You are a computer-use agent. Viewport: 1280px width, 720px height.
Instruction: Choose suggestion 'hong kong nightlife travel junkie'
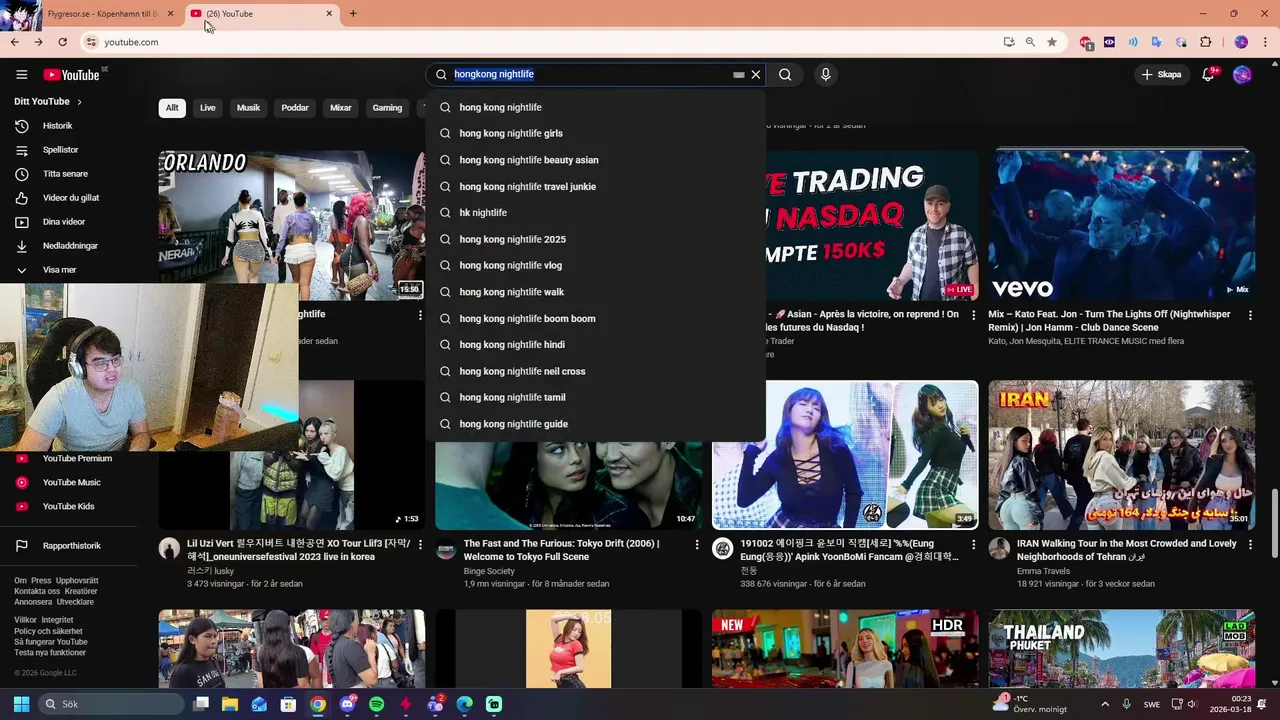595,187
